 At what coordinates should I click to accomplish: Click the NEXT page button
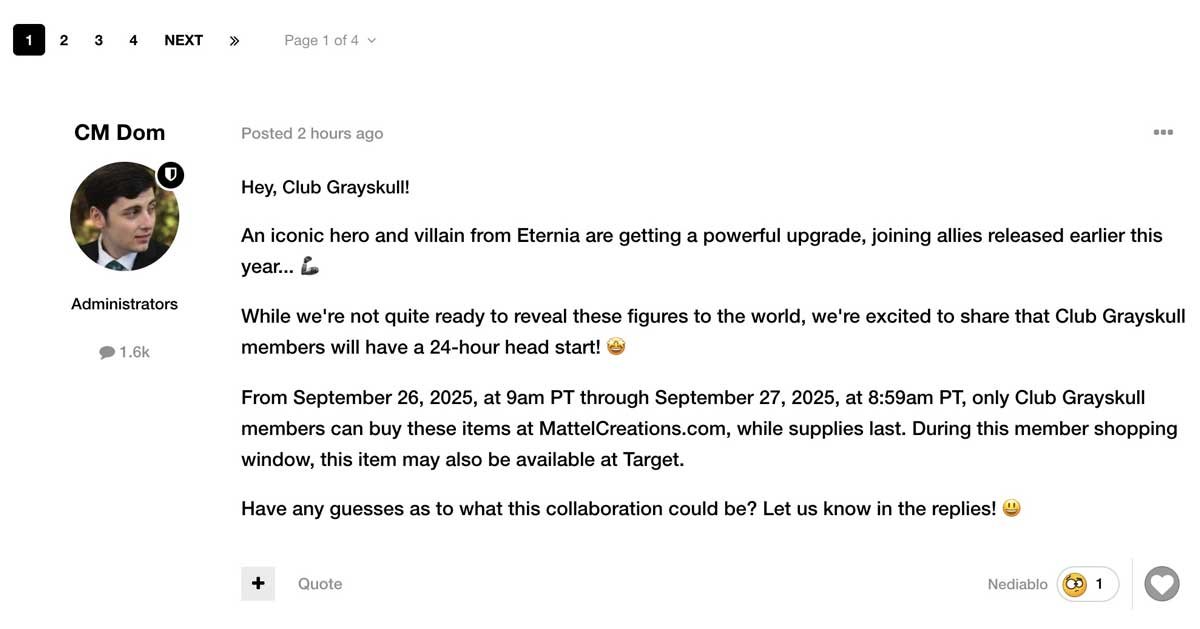(x=183, y=40)
